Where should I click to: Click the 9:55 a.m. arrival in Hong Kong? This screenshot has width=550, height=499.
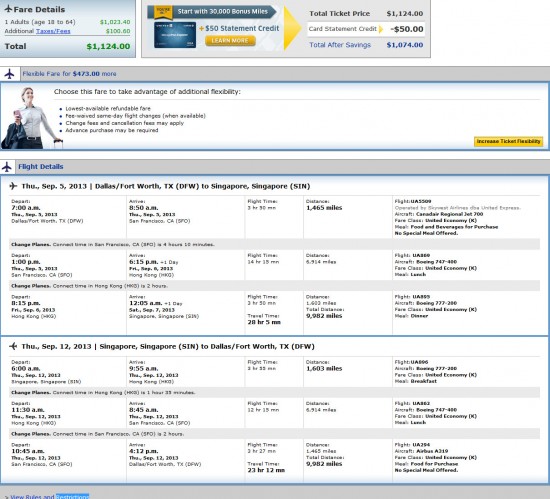143,369
